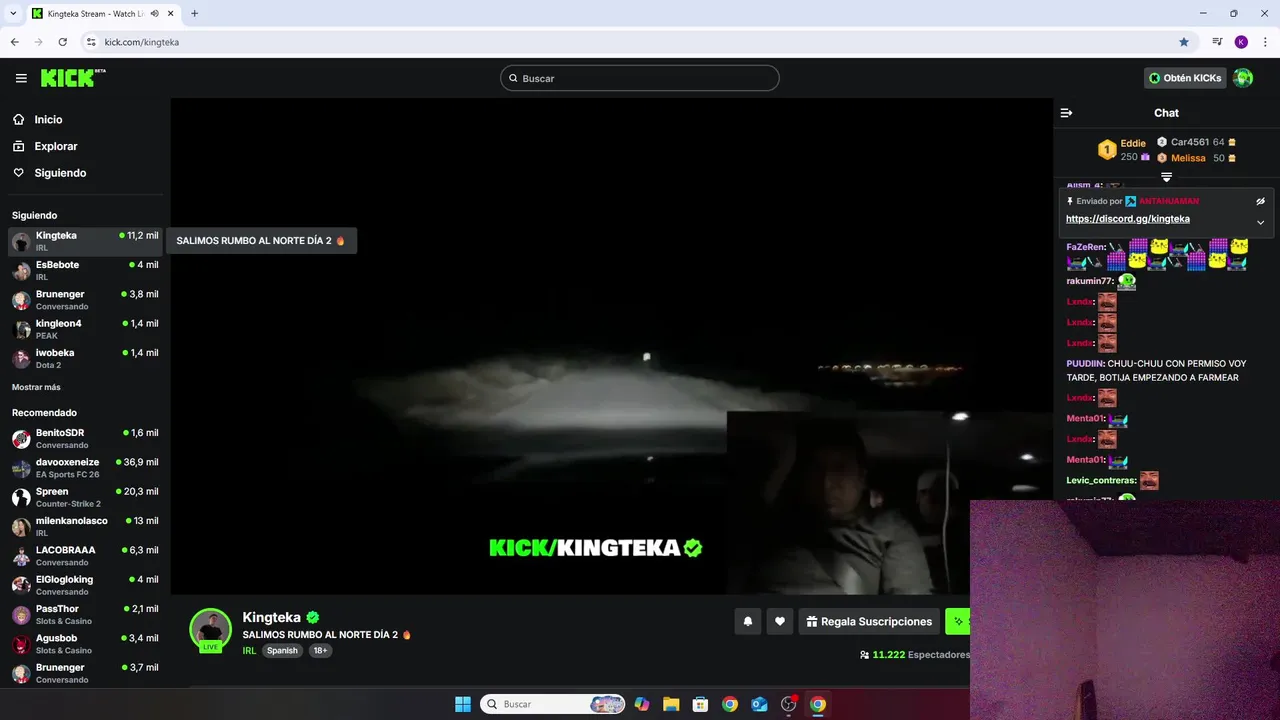Open a new Chrome tab
This screenshot has width=1280, height=720.
(194, 14)
